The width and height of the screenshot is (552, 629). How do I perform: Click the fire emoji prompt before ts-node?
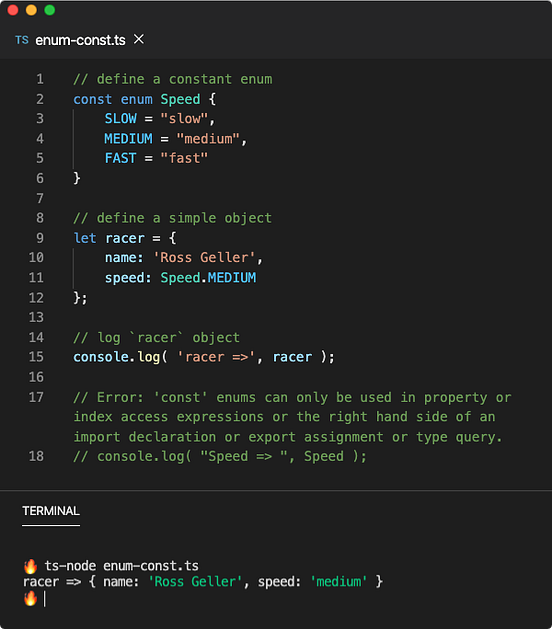click(30, 566)
